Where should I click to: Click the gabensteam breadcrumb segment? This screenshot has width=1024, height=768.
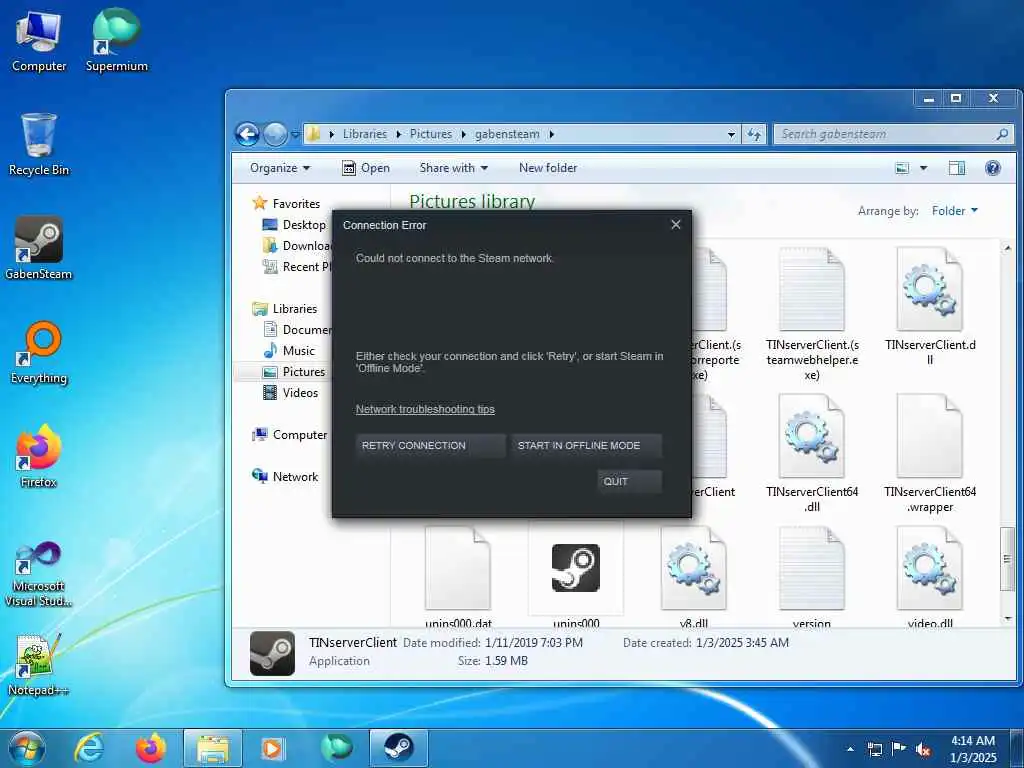[507, 134]
